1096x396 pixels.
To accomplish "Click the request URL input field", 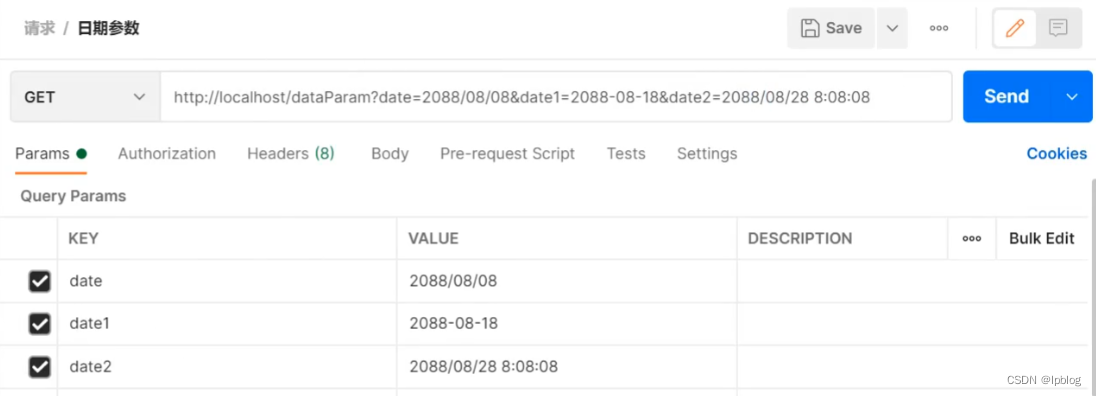I will [x=556, y=96].
